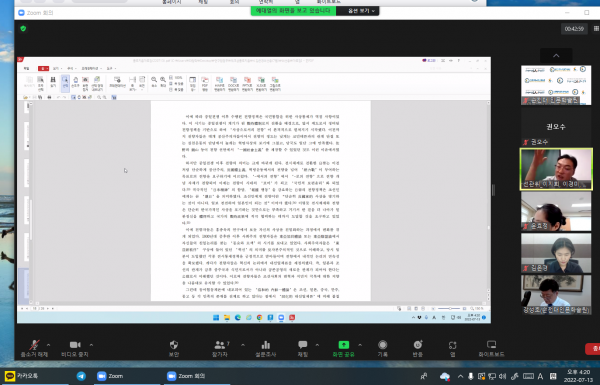
Task: Open the 도구 menu in PDF viewer
Action: 110,69
